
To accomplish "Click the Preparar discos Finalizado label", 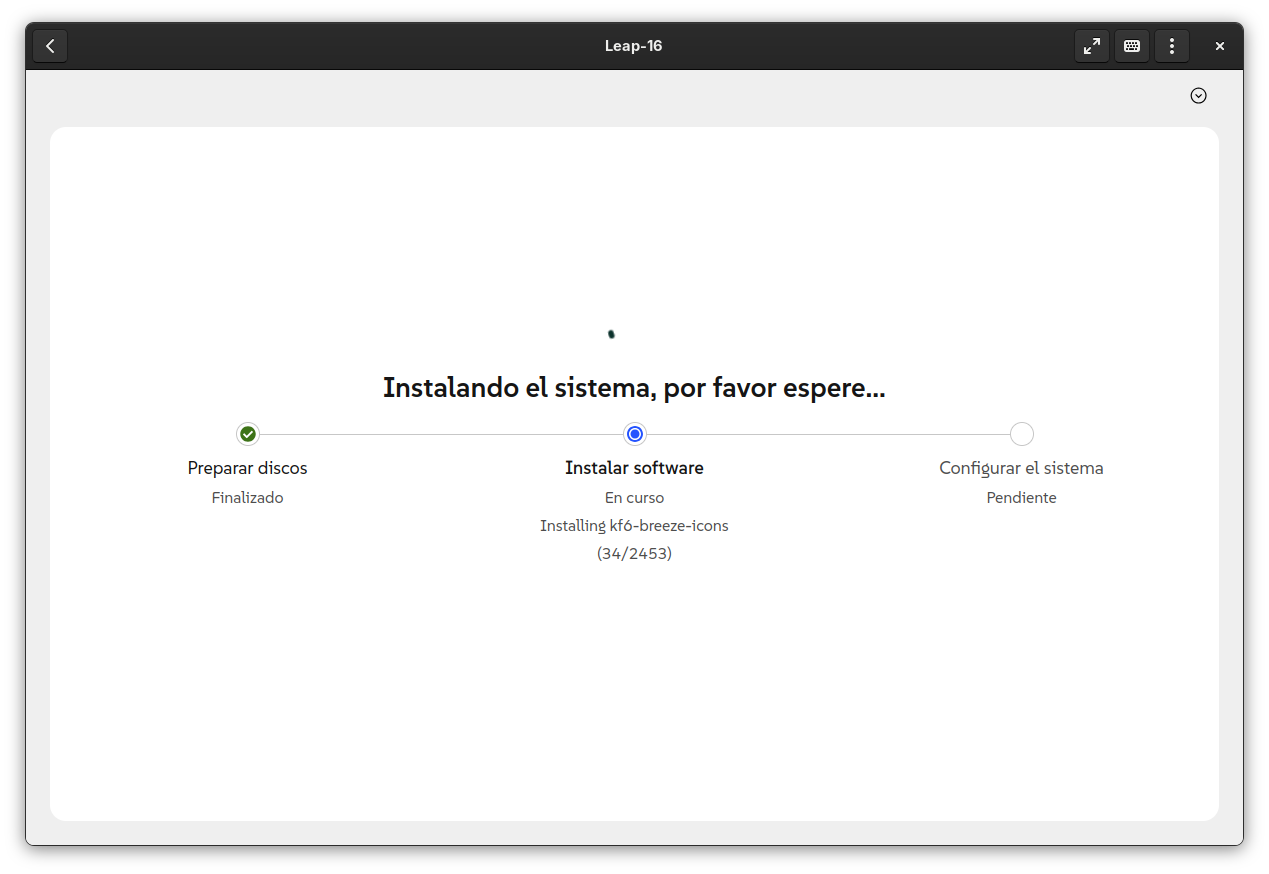I will 247,497.
